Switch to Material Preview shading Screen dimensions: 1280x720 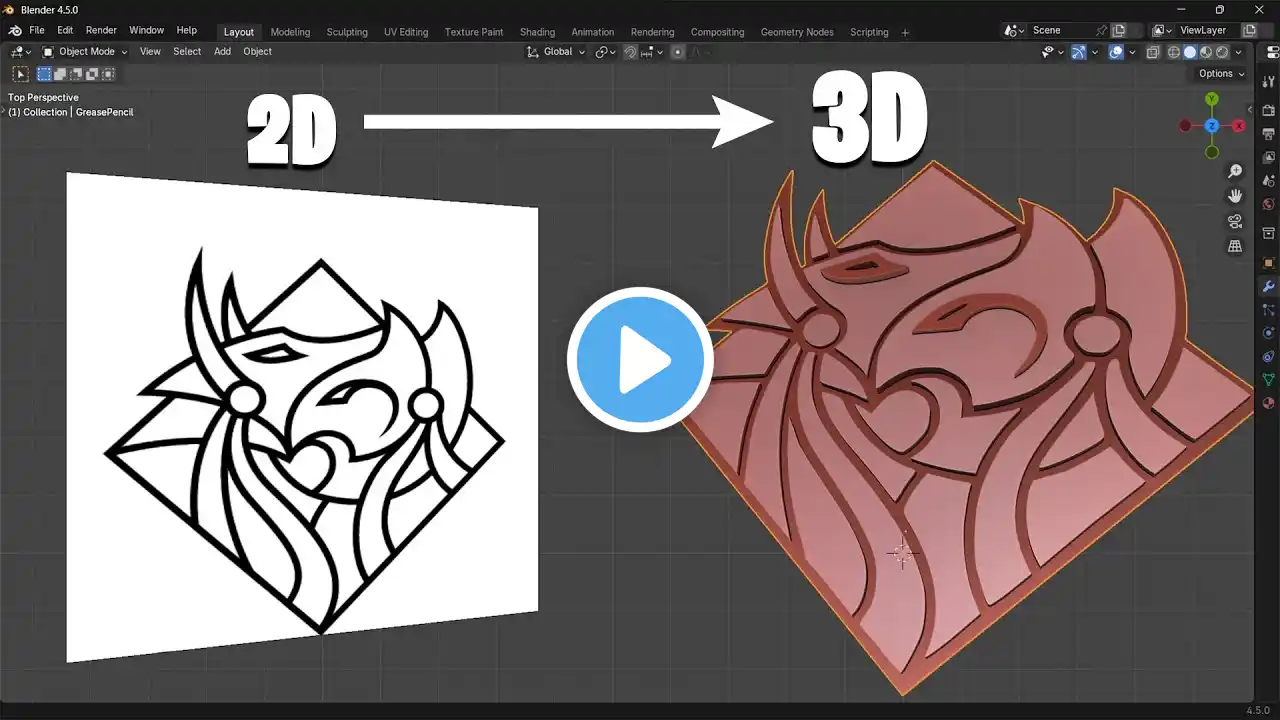pos(1206,52)
